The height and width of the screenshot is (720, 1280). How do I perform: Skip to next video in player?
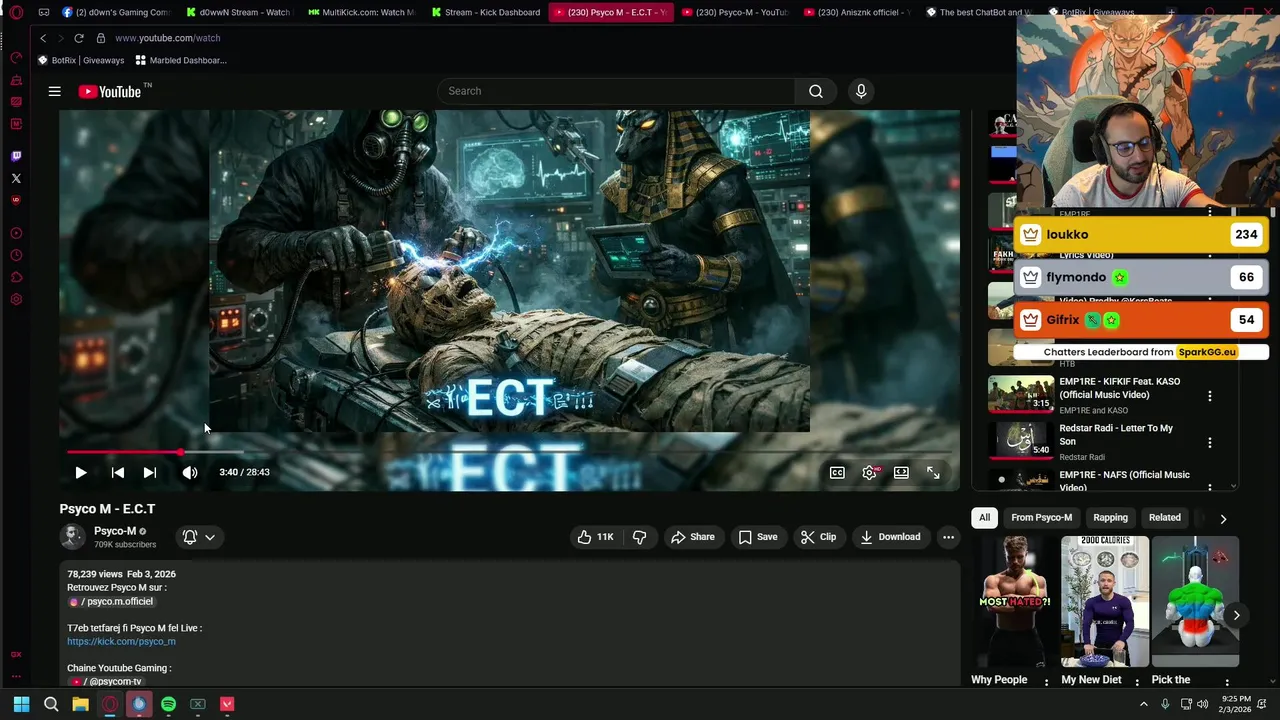click(150, 472)
